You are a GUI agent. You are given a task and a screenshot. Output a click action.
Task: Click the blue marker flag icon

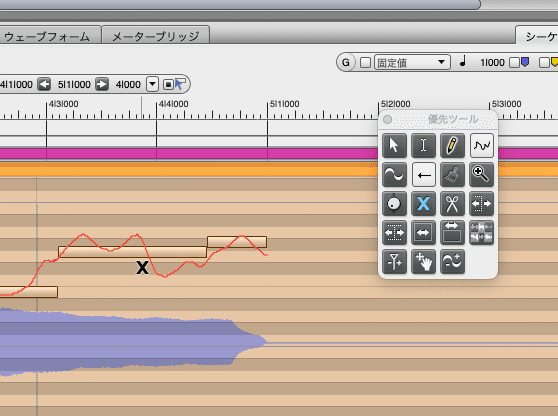pos(525,62)
